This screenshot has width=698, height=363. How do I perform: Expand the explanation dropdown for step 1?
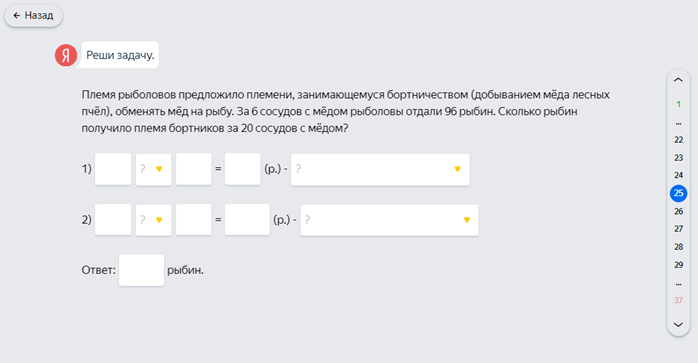pyautogui.click(x=380, y=169)
